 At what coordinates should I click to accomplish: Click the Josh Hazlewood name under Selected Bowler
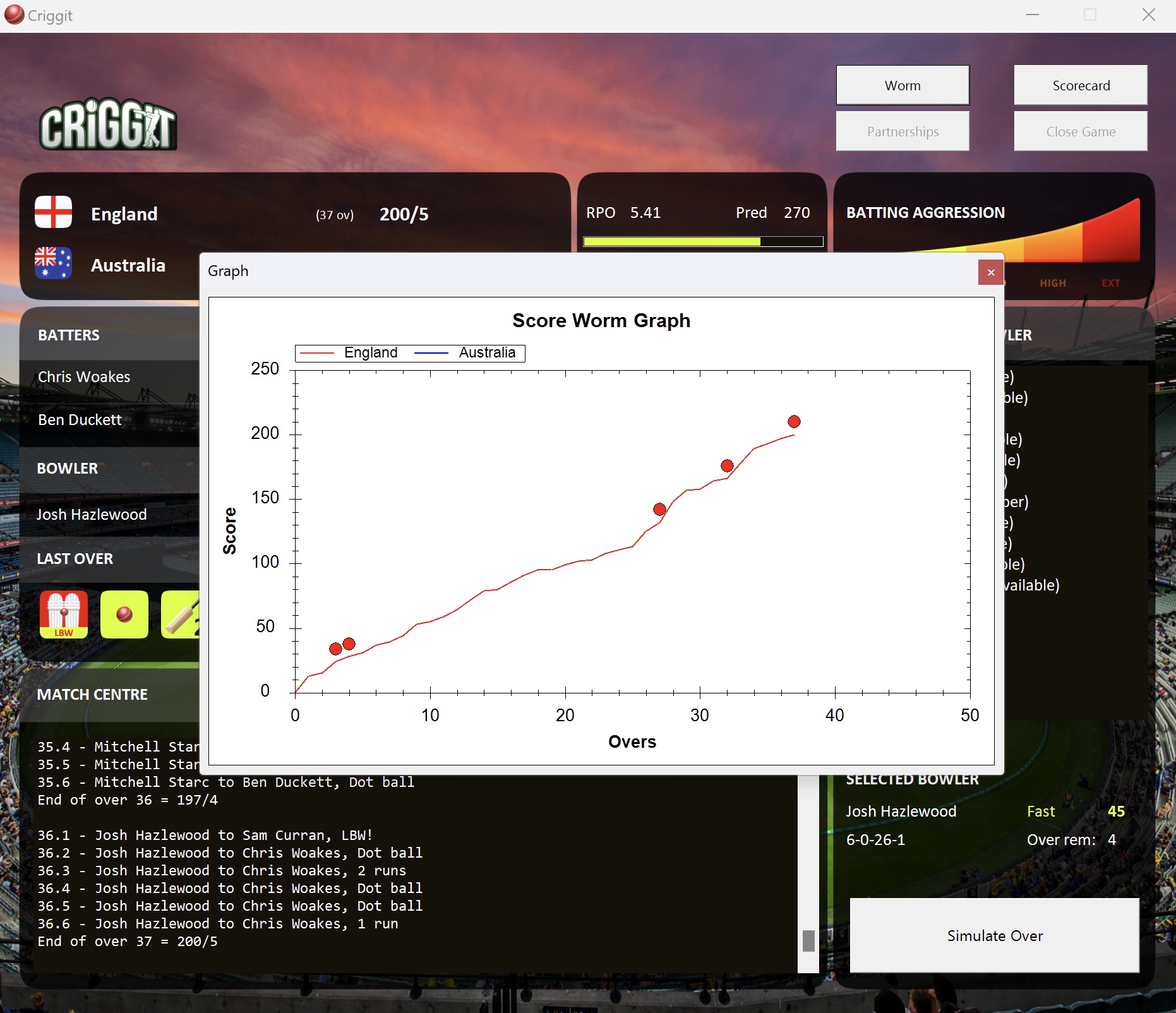pos(901,812)
